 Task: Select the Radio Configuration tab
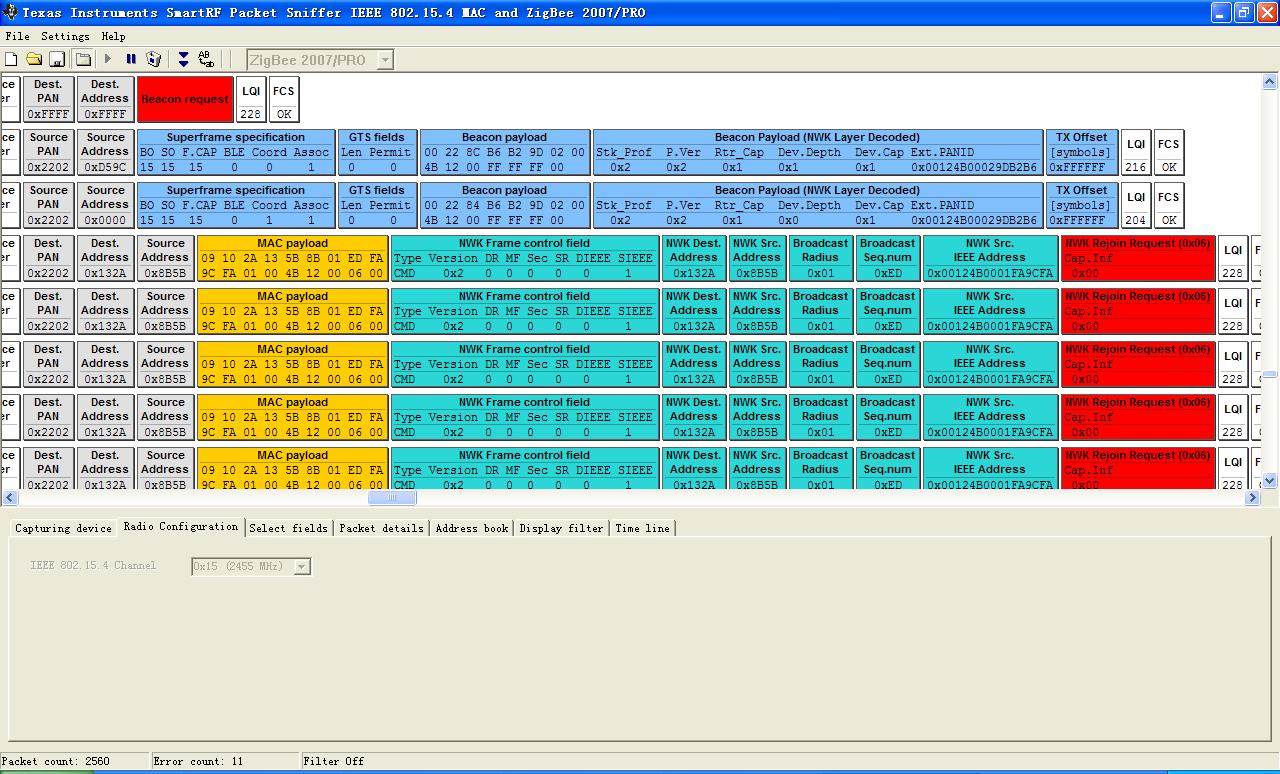(x=181, y=526)
